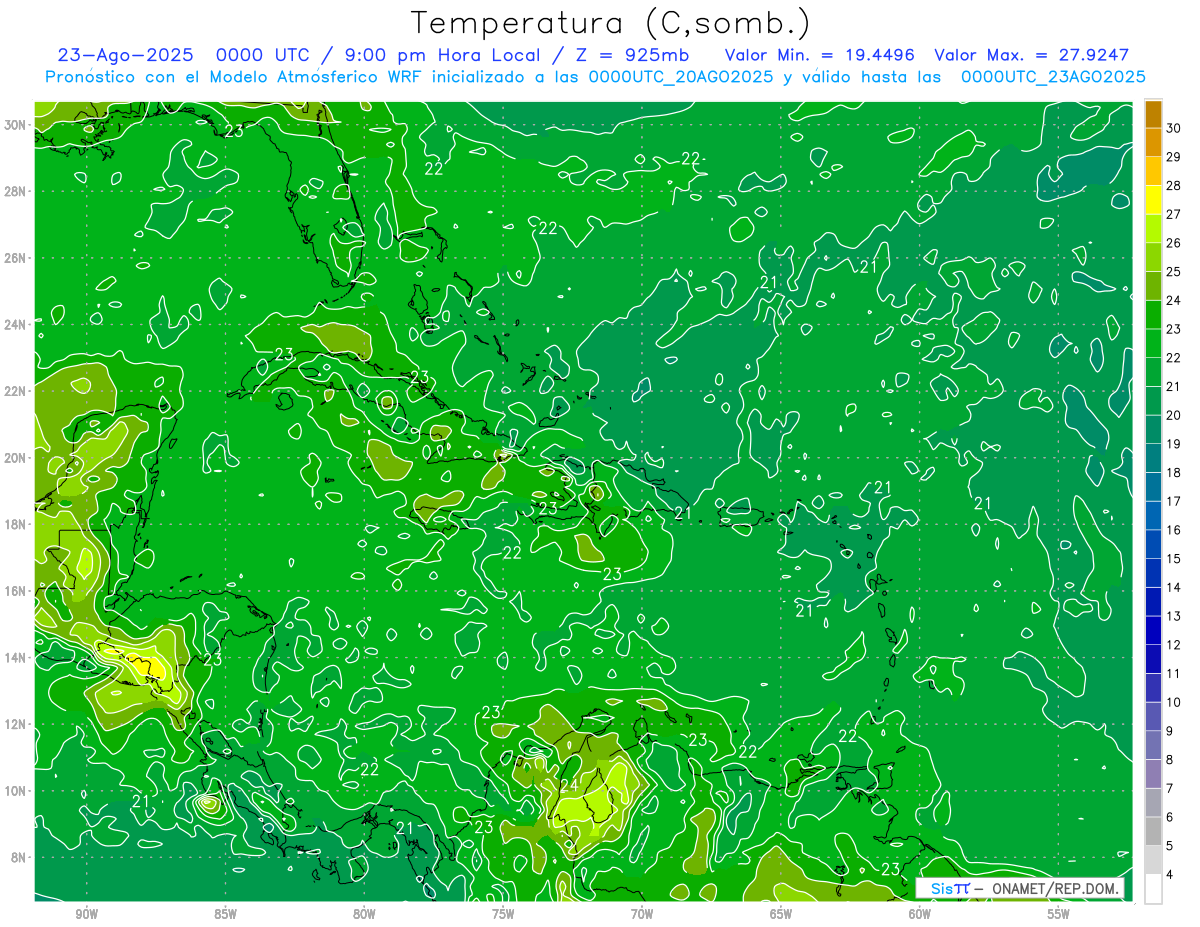Click the '24N' latitude axis label

click(x=15, y=324)
